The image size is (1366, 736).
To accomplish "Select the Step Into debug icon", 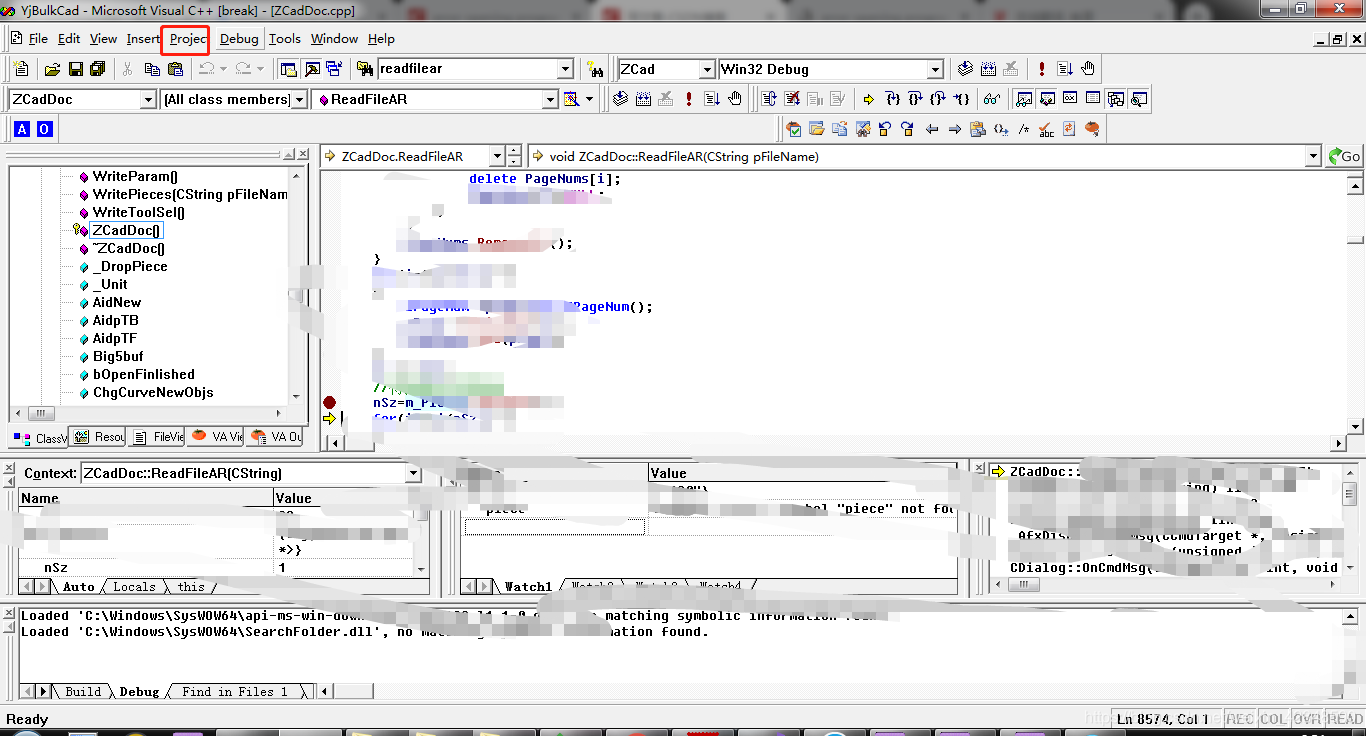I will coord(892,99).
